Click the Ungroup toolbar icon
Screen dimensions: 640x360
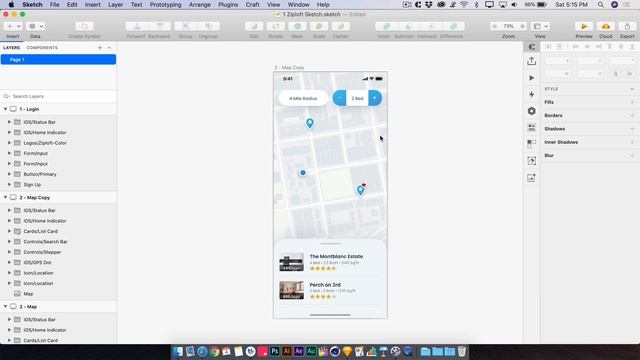click(209, 27)
